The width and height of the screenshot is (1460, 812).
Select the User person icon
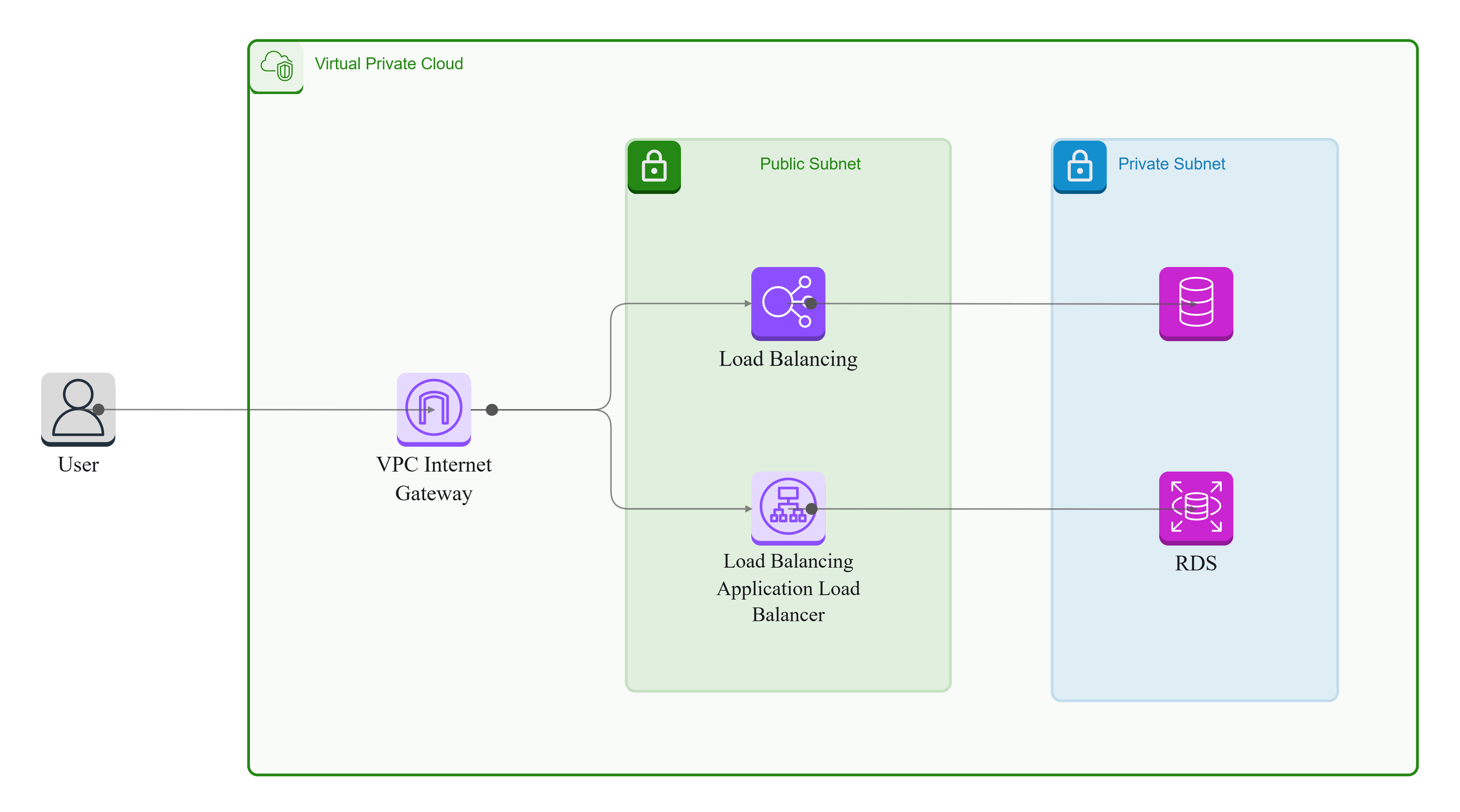[78, 409]
